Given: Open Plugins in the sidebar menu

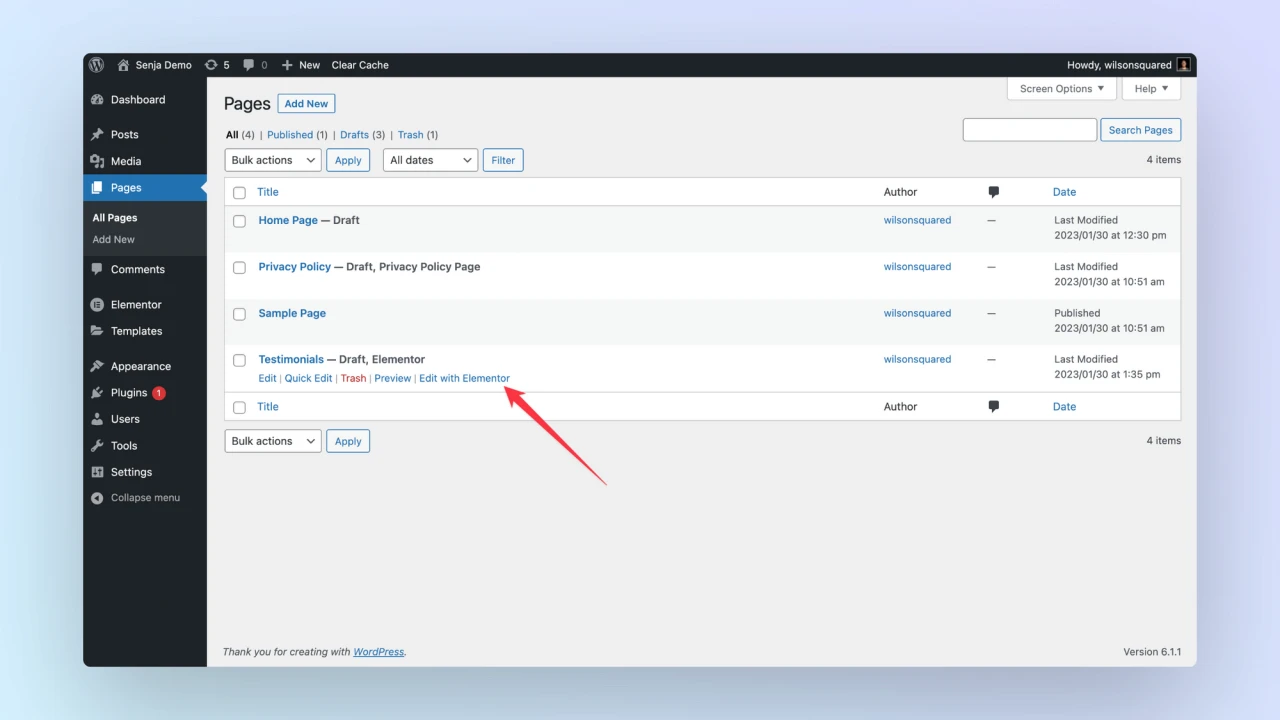Looking at the screenshot, I should click(x=128, y=393).
